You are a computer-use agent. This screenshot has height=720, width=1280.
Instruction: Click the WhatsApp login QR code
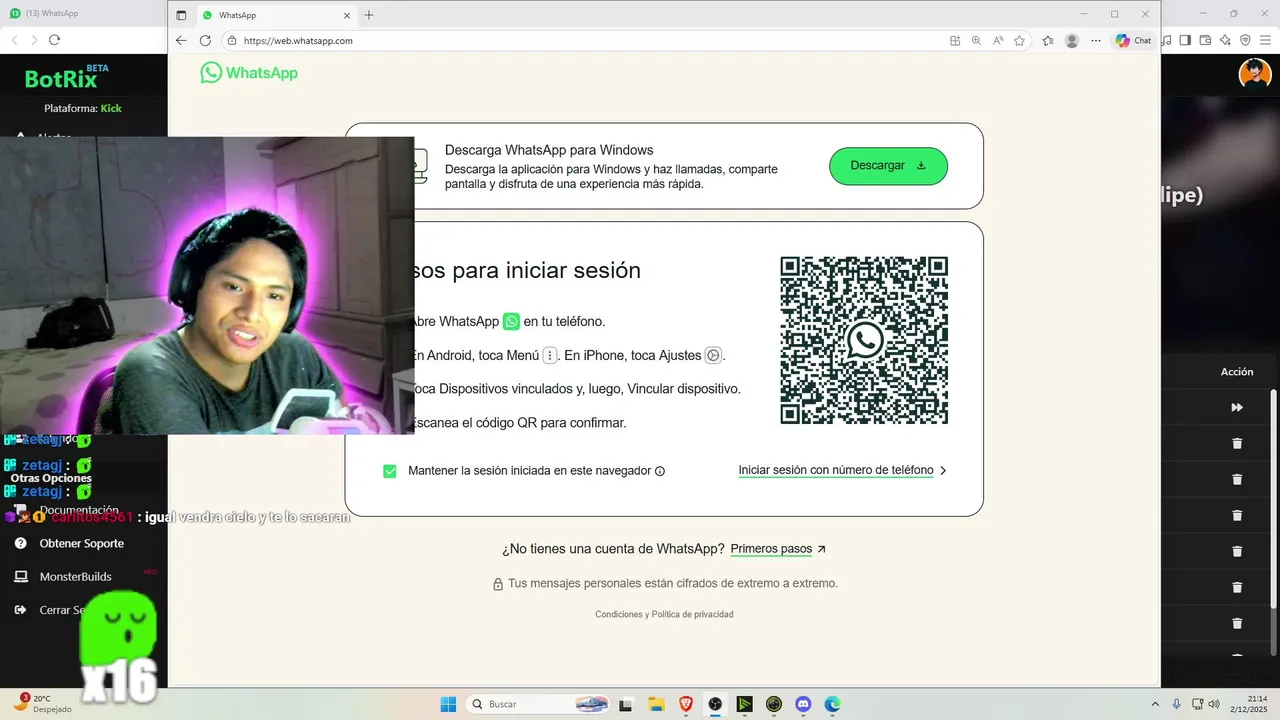864,340
